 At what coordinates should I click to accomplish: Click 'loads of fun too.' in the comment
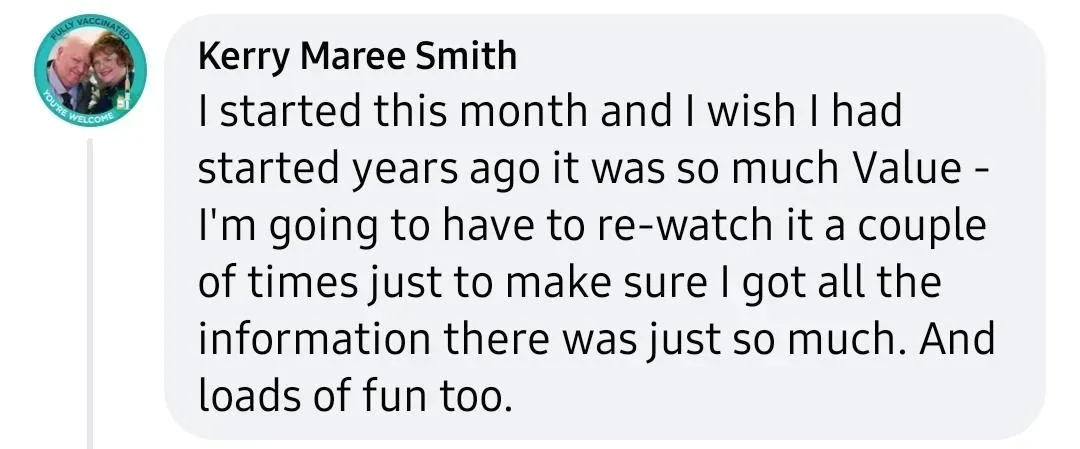click(355, 395)
